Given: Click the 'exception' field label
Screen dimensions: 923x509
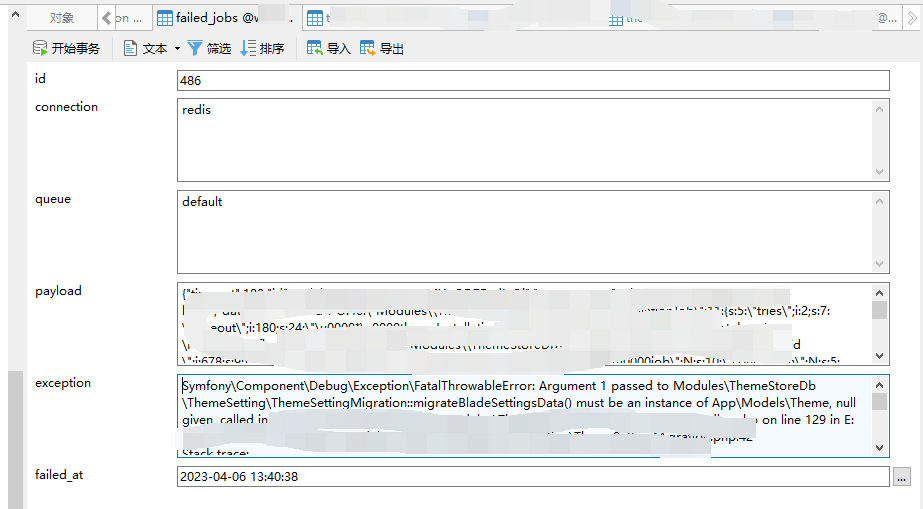Looking at the screenshot, I should [63, 382].
